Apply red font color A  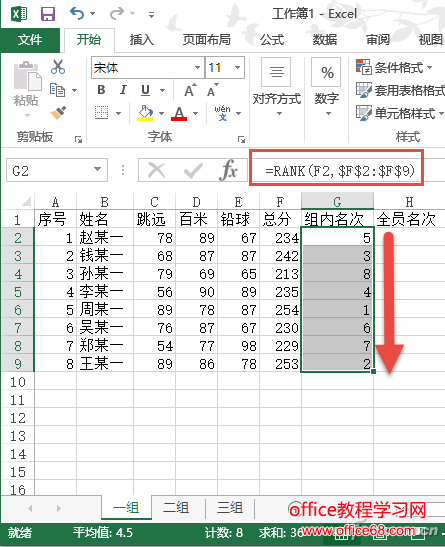tap(179, 113)
